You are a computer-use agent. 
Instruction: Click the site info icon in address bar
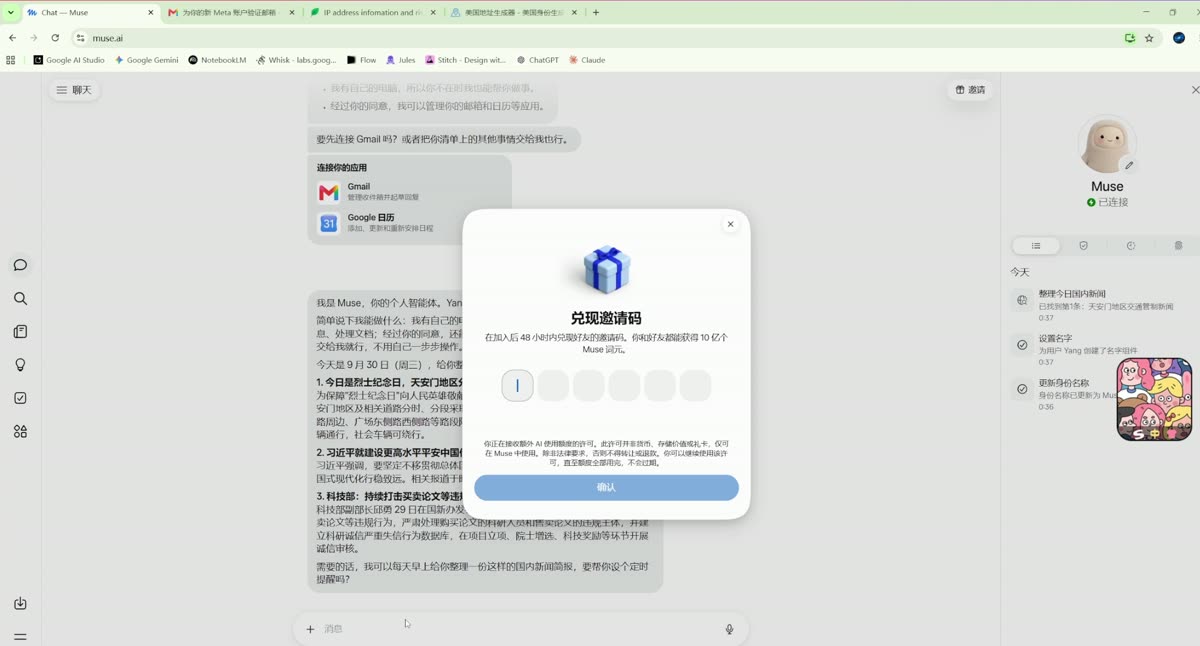pos(81,38)
